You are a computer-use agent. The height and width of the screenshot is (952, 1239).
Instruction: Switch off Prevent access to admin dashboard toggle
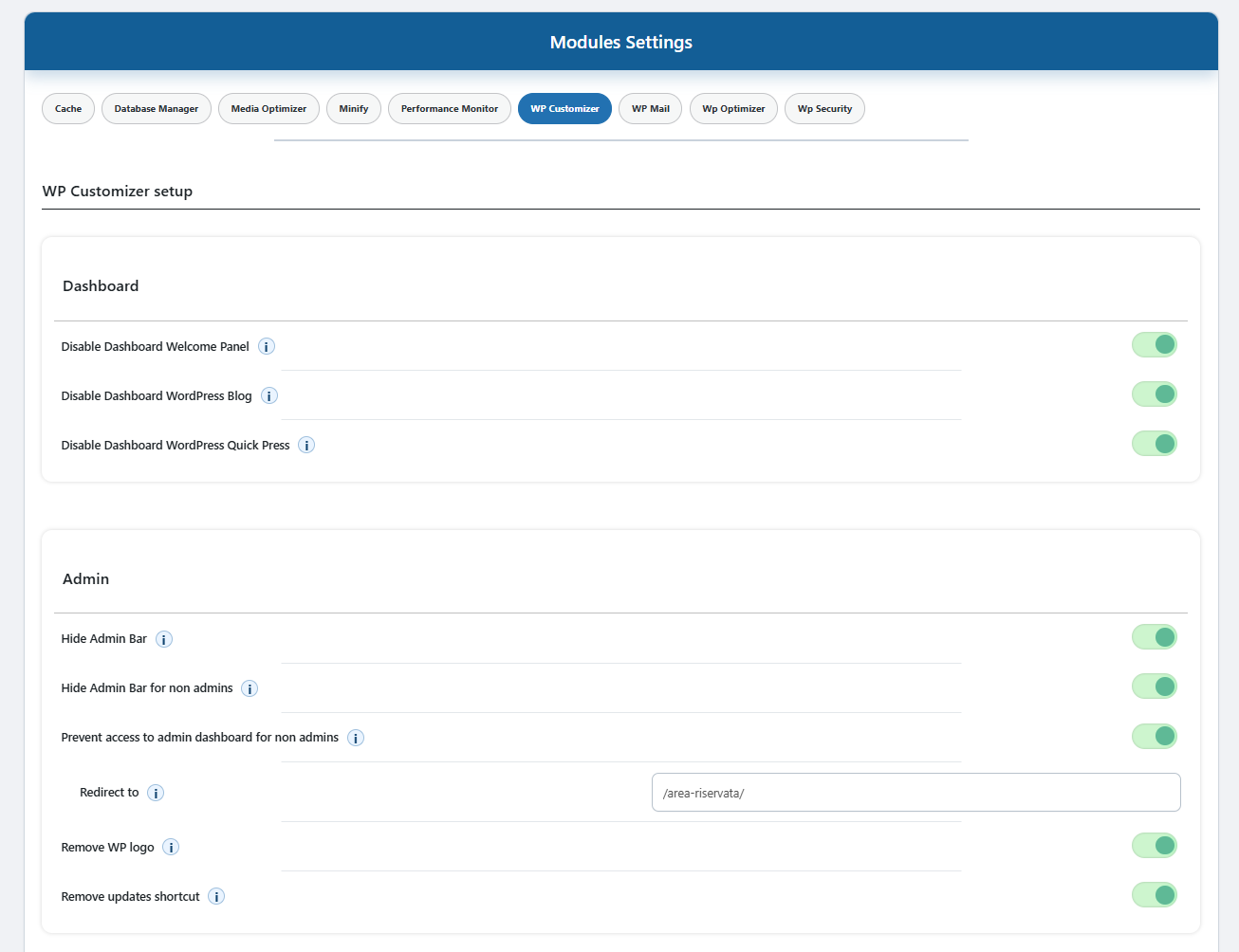click(1154, 736)
